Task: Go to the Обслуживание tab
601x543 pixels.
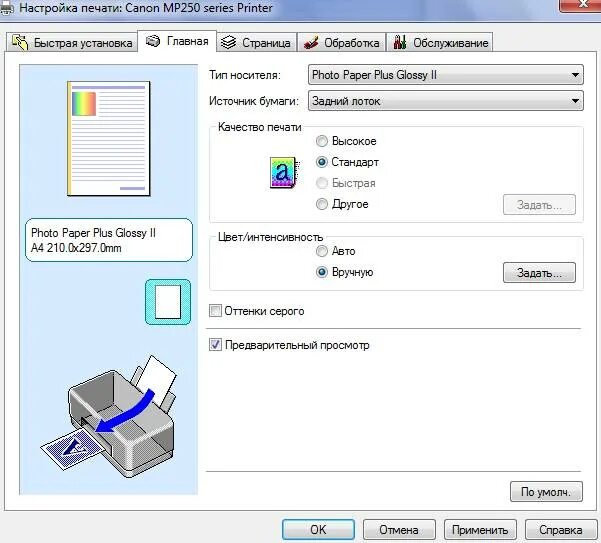Action: click(440, 42)
